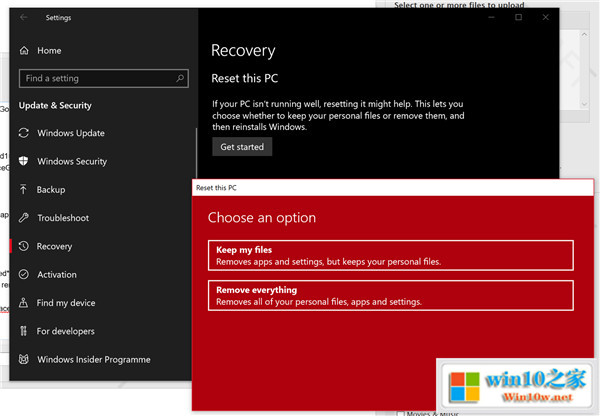The height and width of the screenshot is (416, 600).
Task: Click scroll up arrow in background upload window
Action: tap(584, 34)
